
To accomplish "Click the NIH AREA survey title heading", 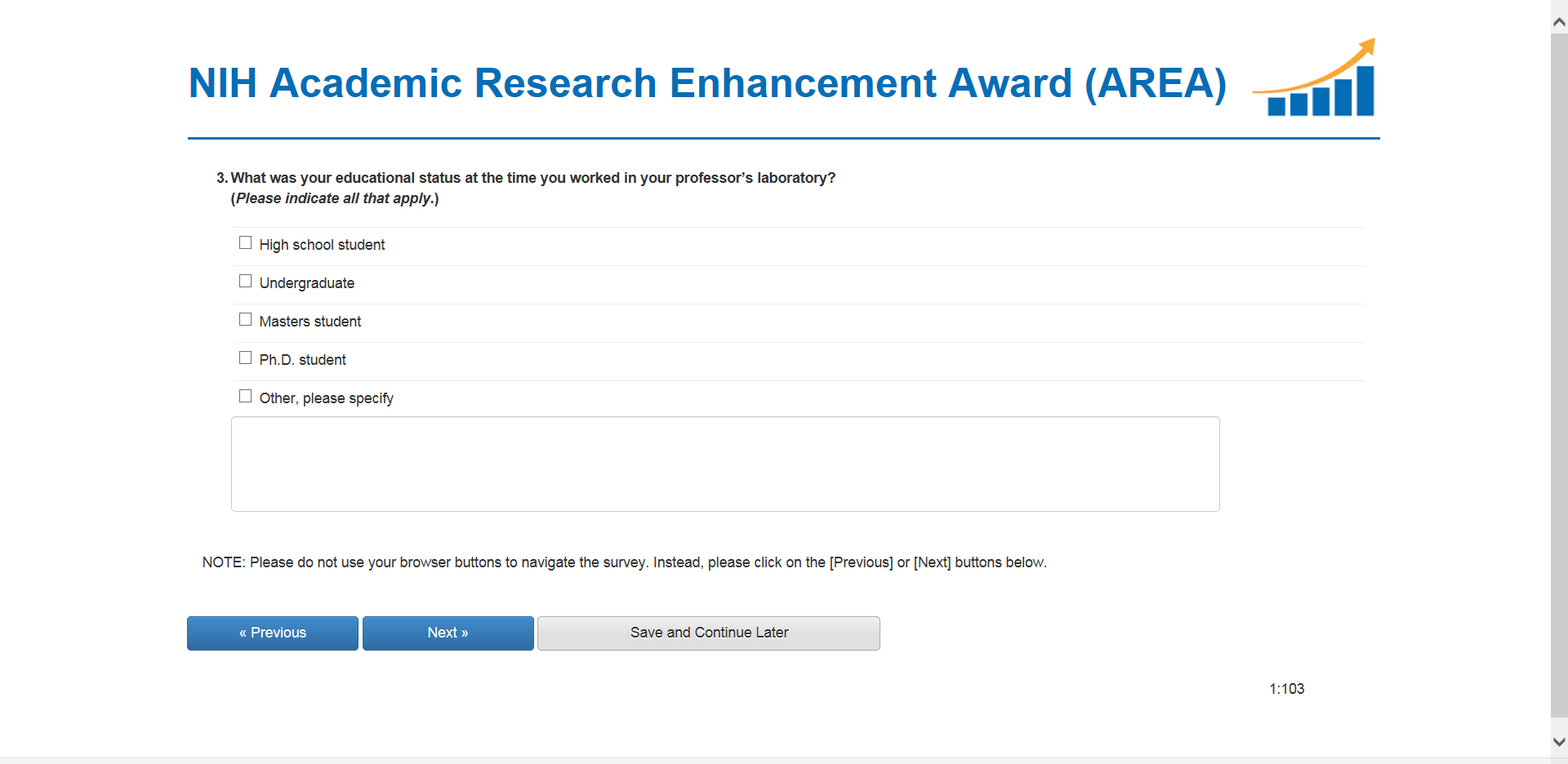I will 706,83.
